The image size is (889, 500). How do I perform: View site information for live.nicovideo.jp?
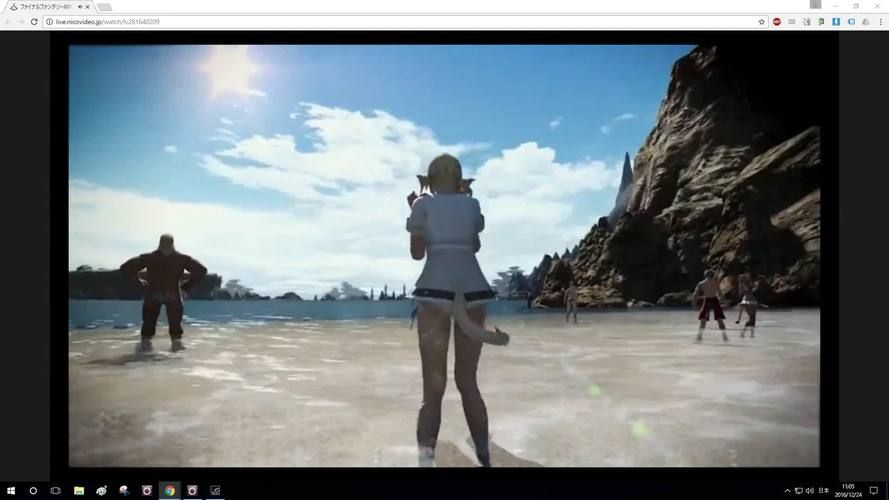click(x=49, y=22)
